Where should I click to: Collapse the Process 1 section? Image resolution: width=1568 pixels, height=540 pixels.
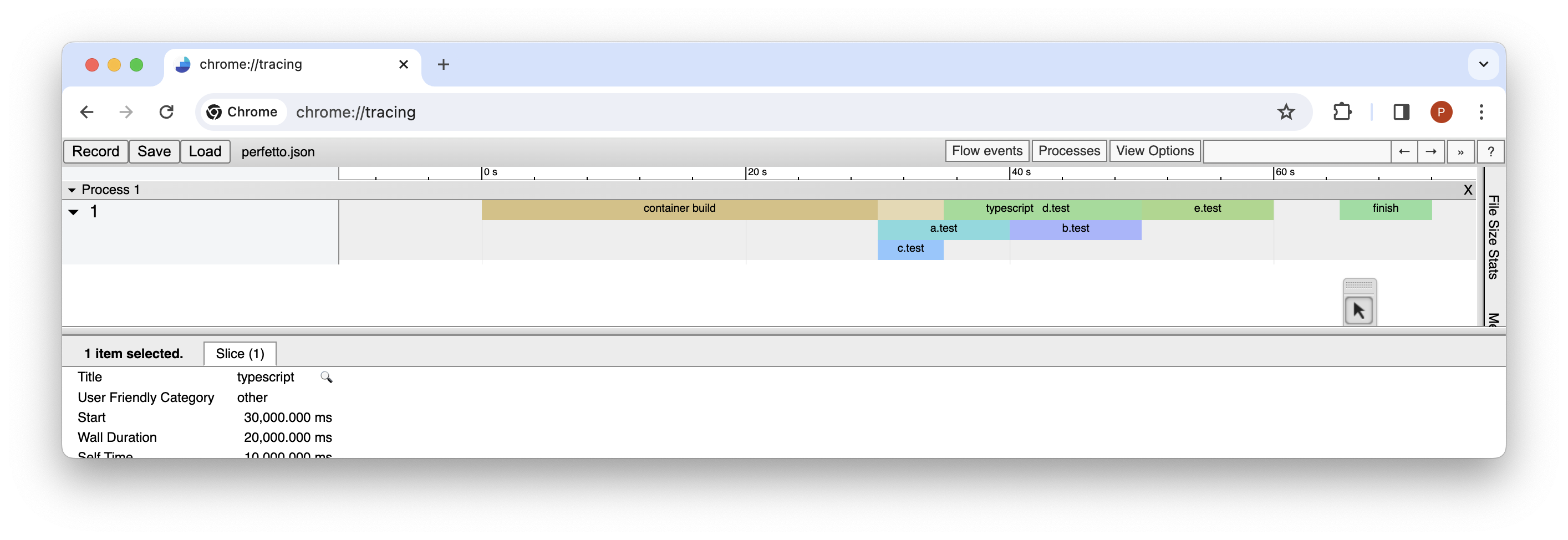pyautogui.click(x=72, y=190)
